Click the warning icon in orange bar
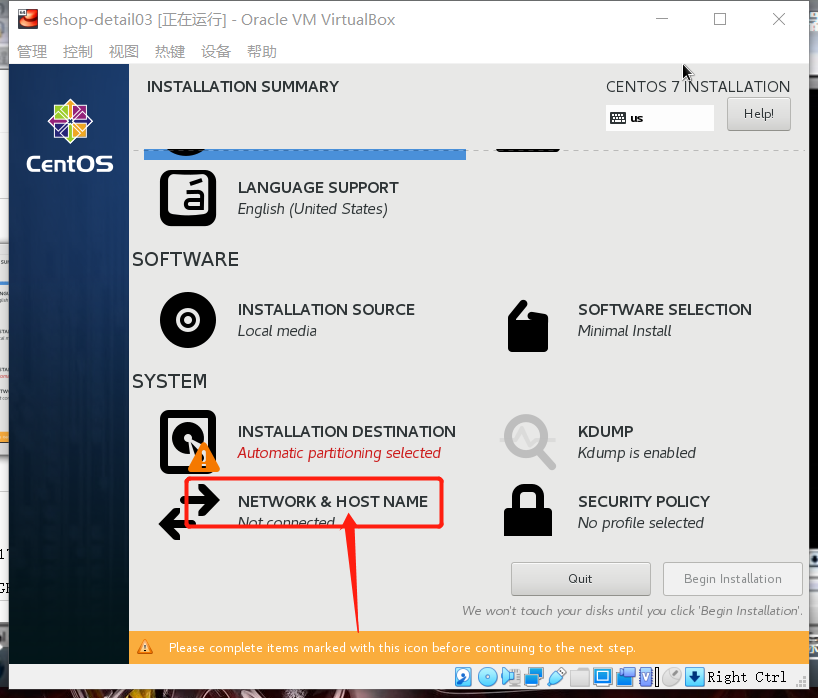The width and height of the screenshot is (818, 698). [x=145, y=647]
